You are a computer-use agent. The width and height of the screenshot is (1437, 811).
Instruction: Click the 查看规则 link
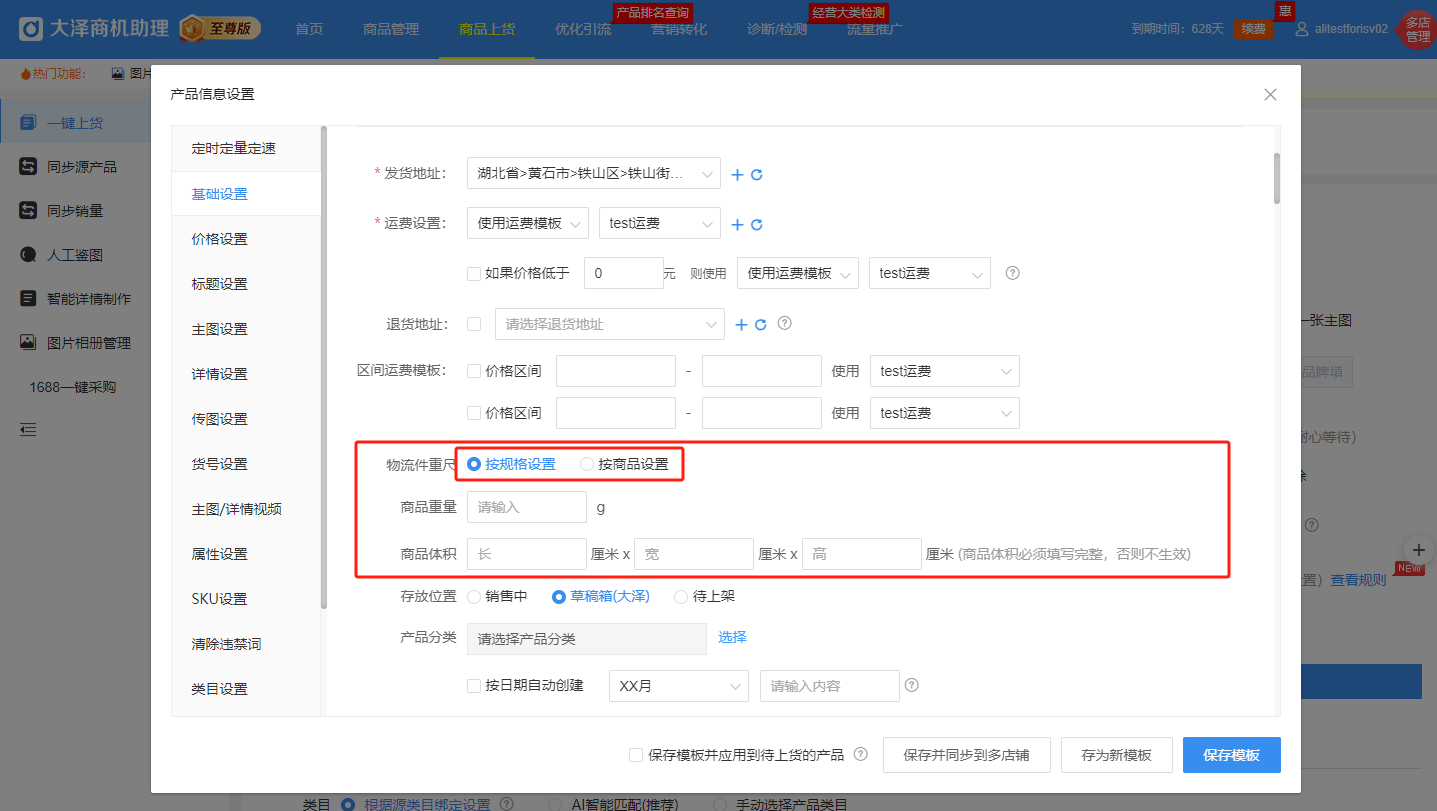1358,579
